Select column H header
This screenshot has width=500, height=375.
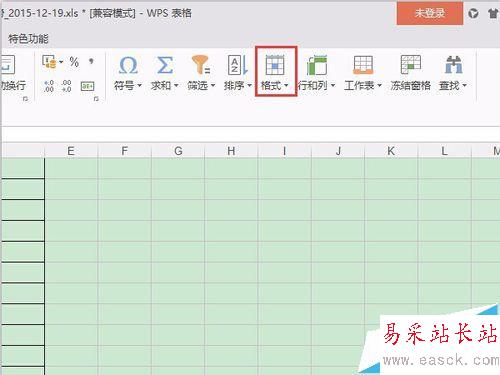[x=231, y=151]
